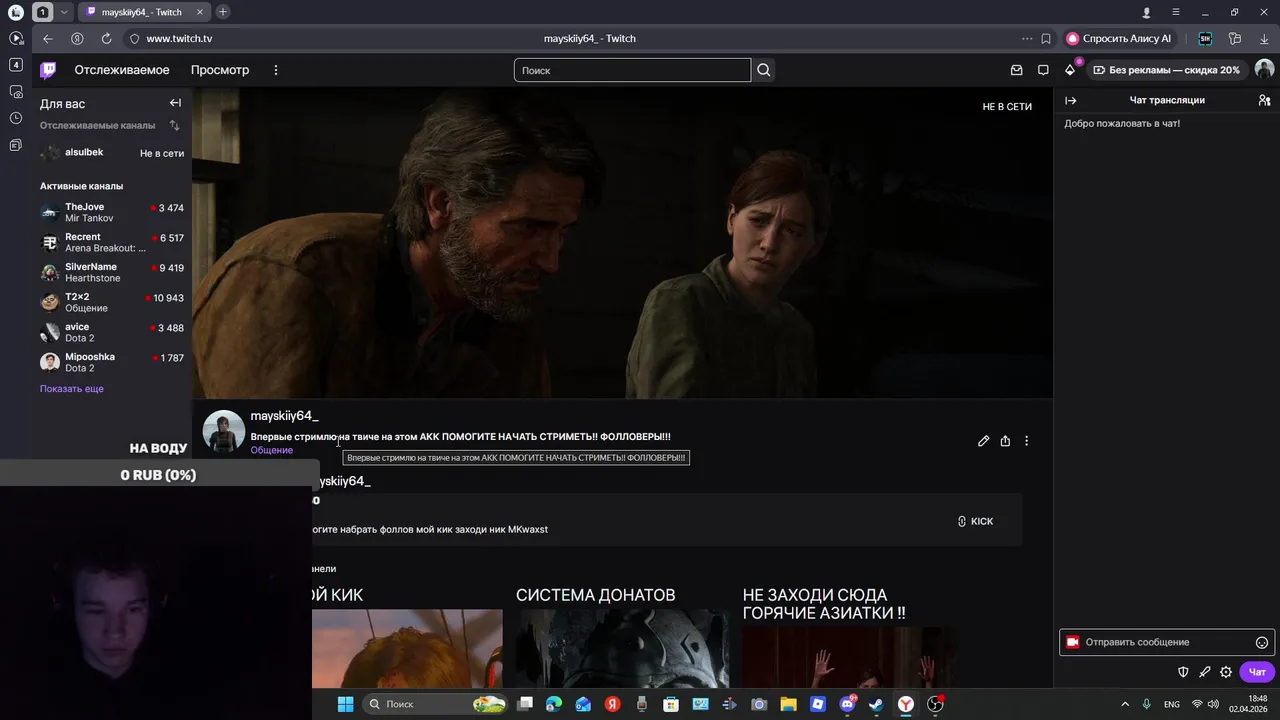Open browser downloads arrow icon
1280x720 pixels.
click(1264, 38)
